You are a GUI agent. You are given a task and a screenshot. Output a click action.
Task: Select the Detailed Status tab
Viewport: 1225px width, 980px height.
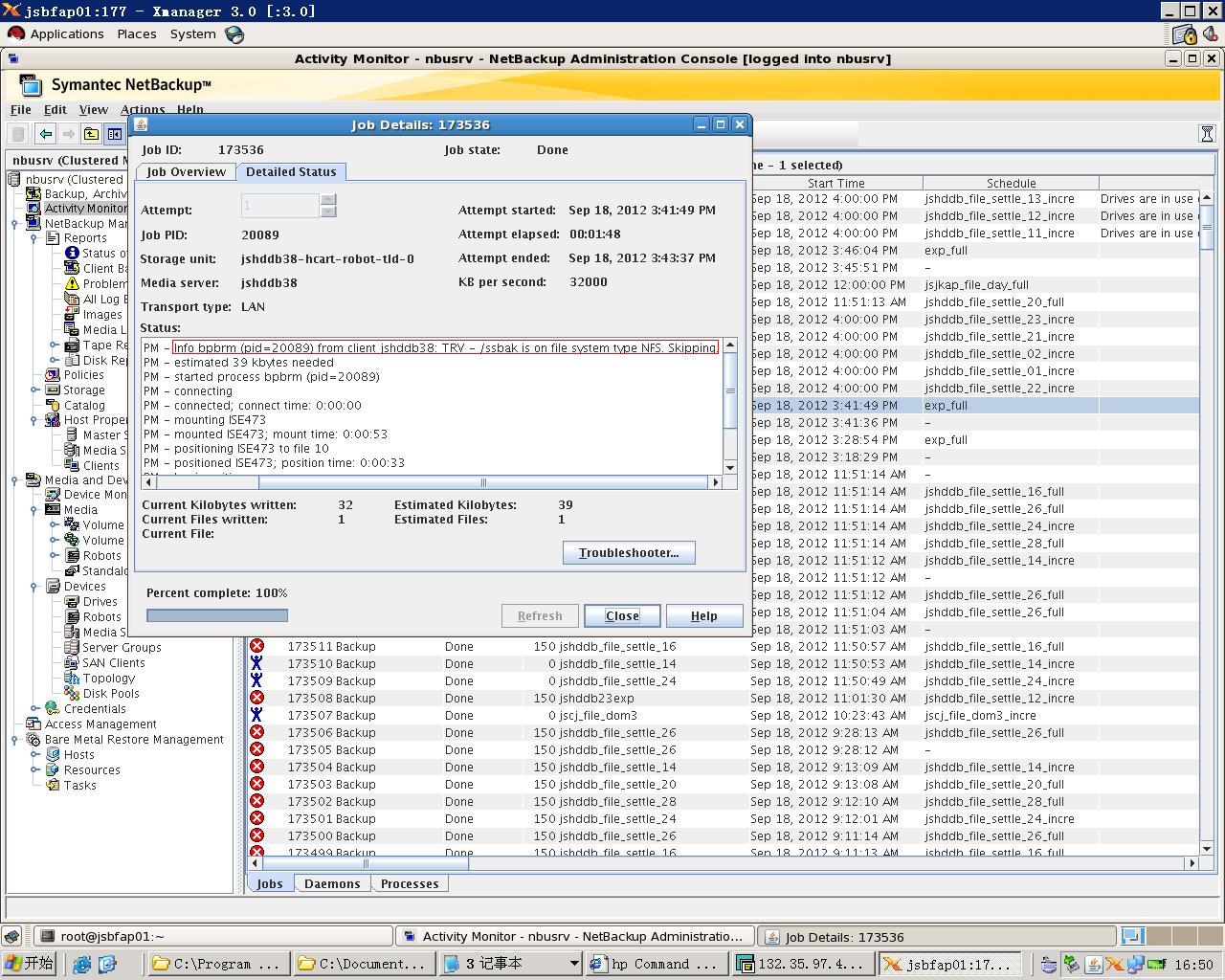[291, 172]
